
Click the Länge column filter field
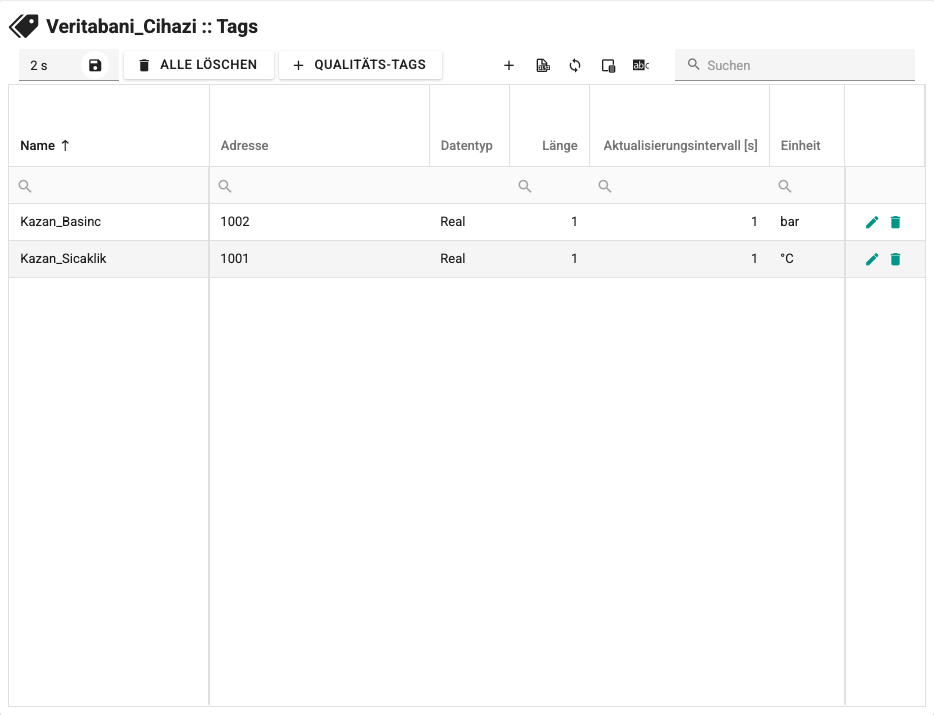click(x=549, y=186)
